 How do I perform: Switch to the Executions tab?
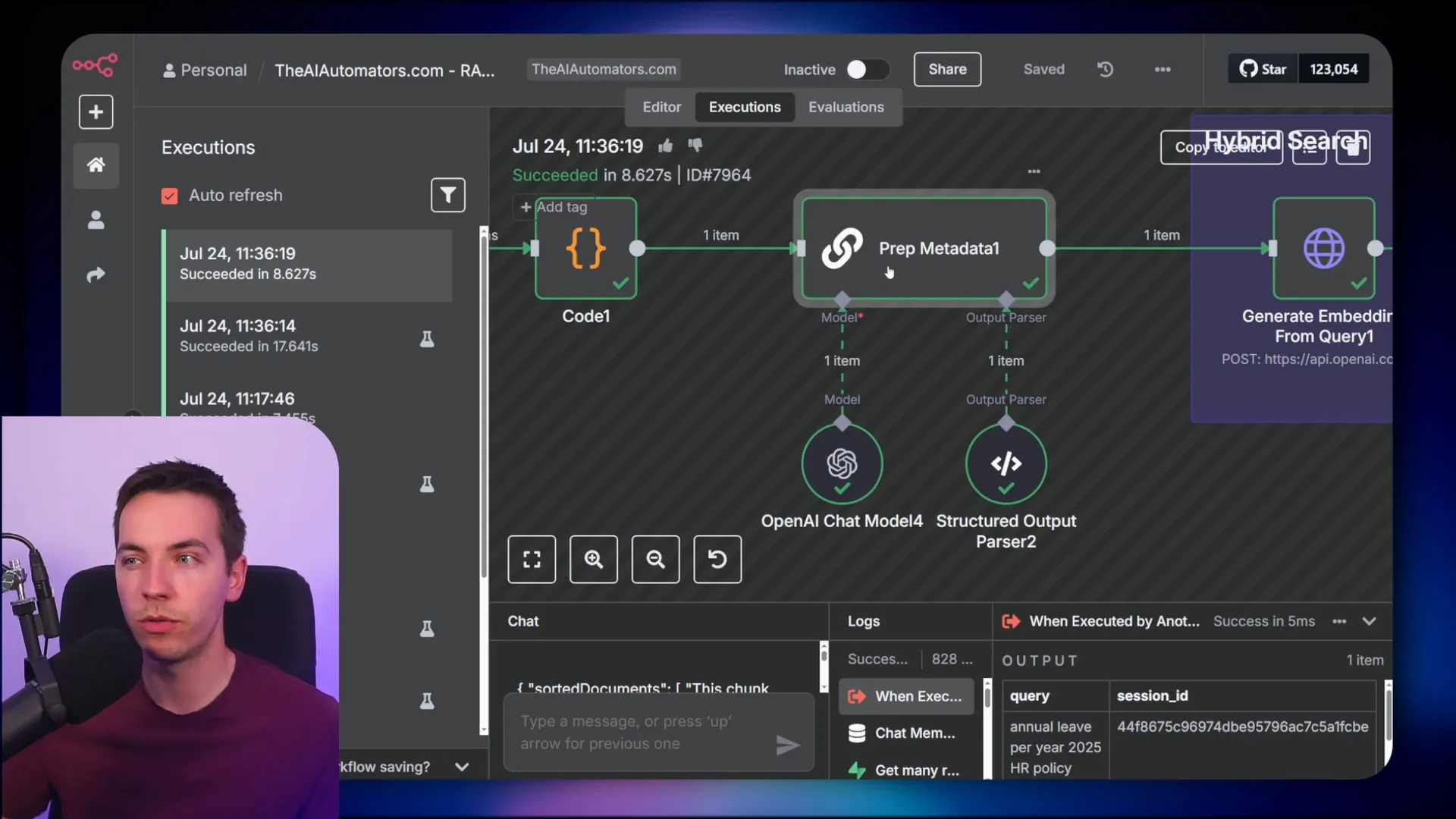(745, 107)
